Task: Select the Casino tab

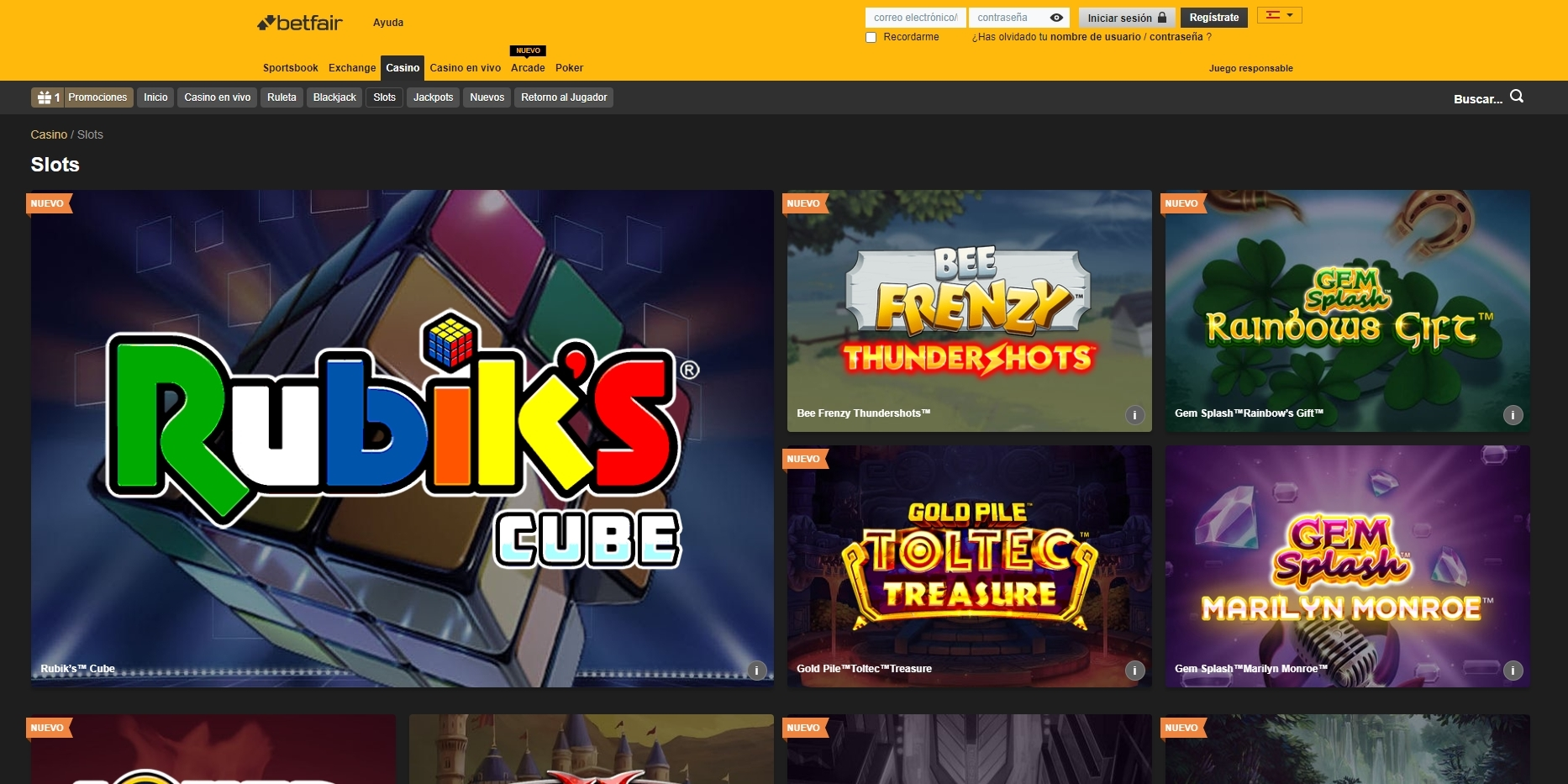Action: (x=403, y=68)
